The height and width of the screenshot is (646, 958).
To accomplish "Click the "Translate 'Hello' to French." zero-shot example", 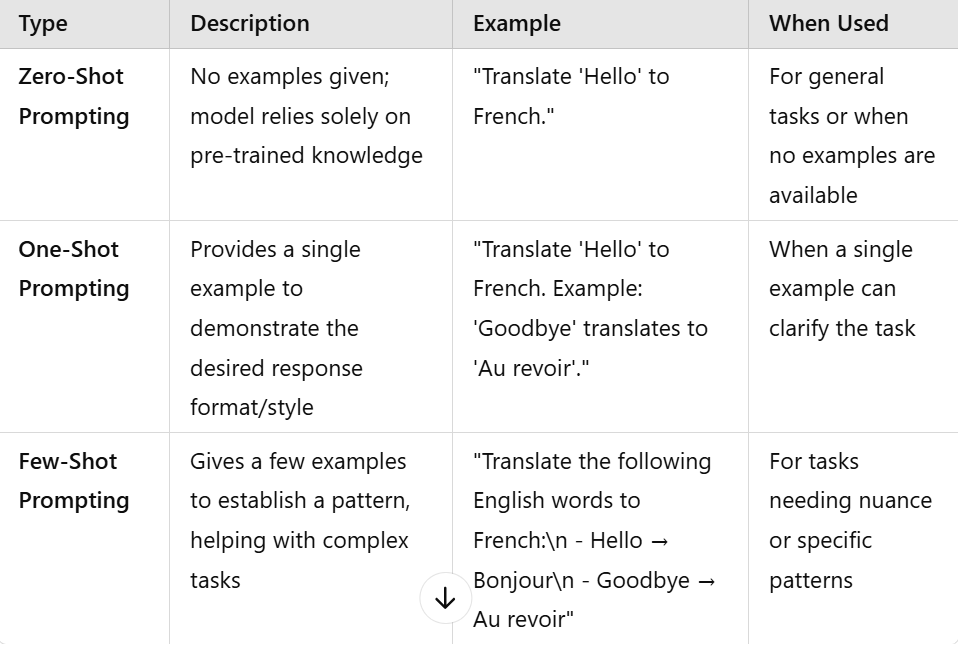I will (x=571, y=97).
